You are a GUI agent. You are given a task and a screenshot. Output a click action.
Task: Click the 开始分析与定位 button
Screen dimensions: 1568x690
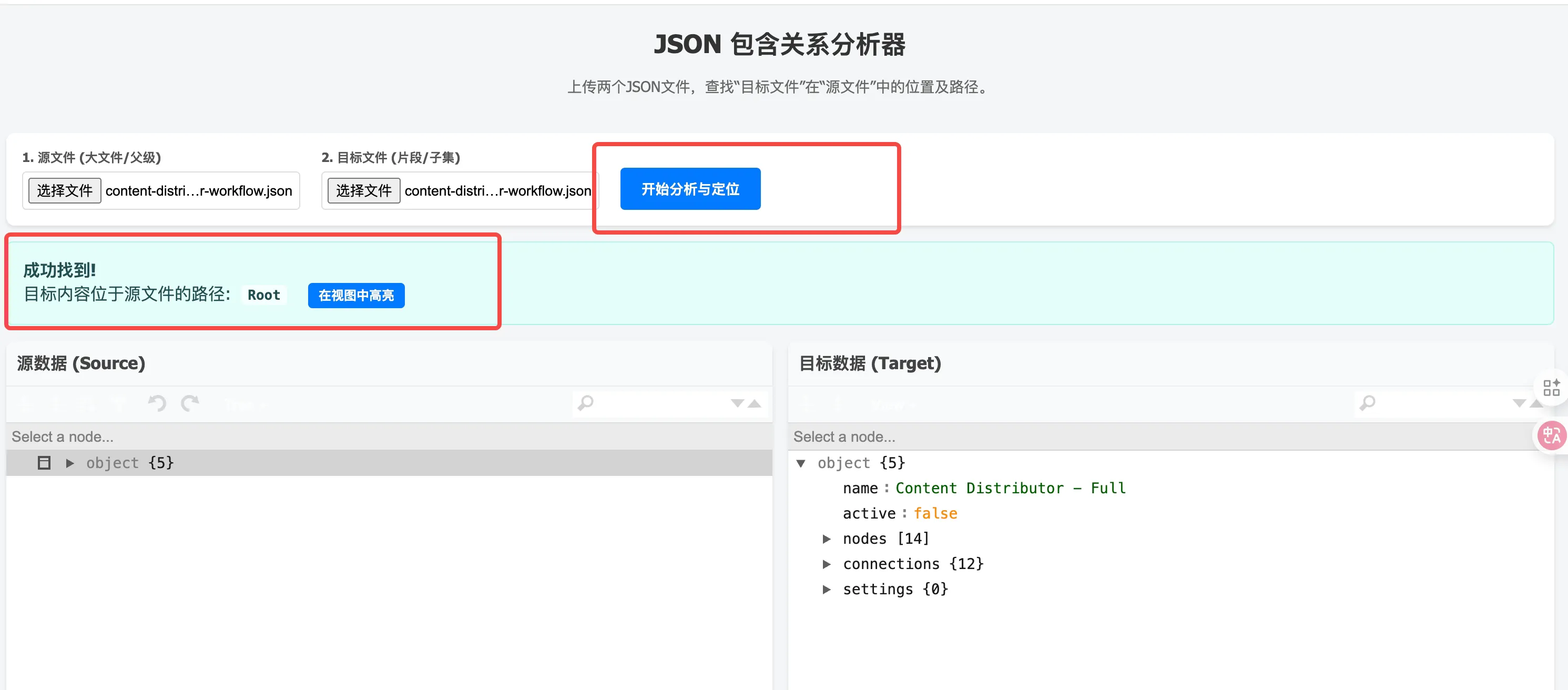pyautogui.click(x=690, y=189)
